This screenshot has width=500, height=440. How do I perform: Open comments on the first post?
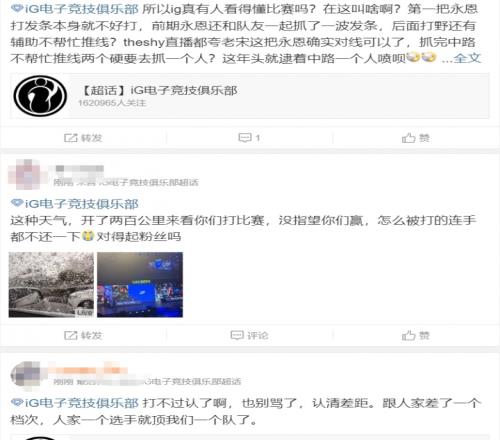coord(249,138)
